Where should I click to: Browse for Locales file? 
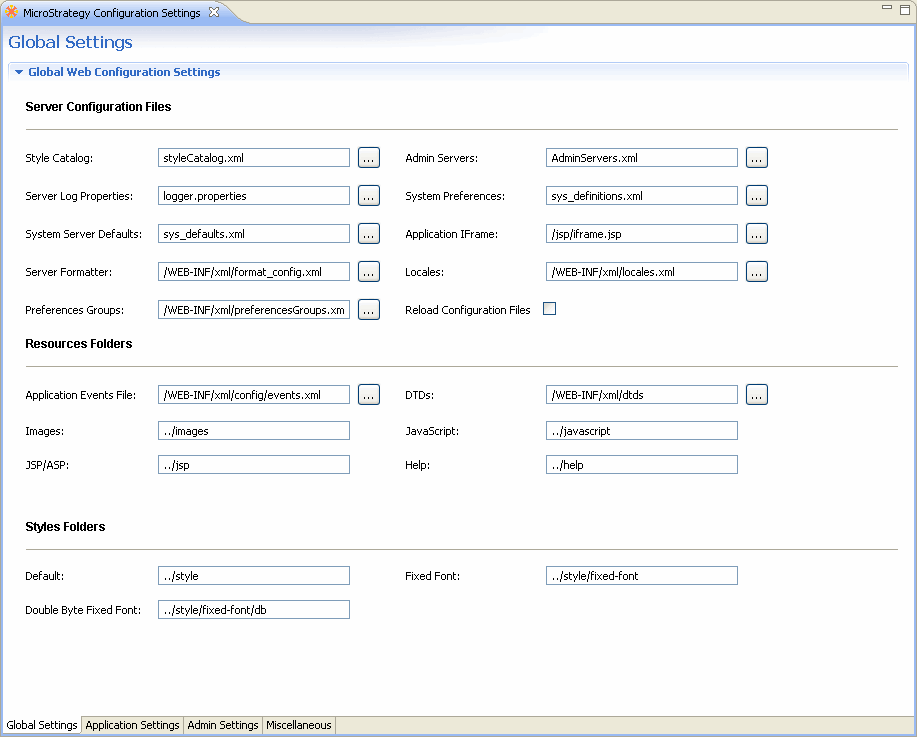pyautogui.click(x=757, y=271)
